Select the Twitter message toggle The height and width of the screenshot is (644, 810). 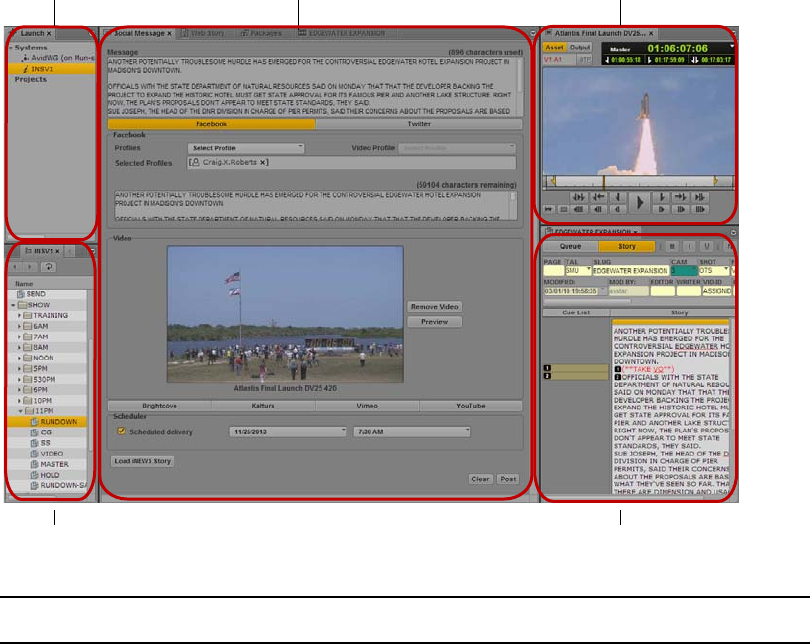419,124
